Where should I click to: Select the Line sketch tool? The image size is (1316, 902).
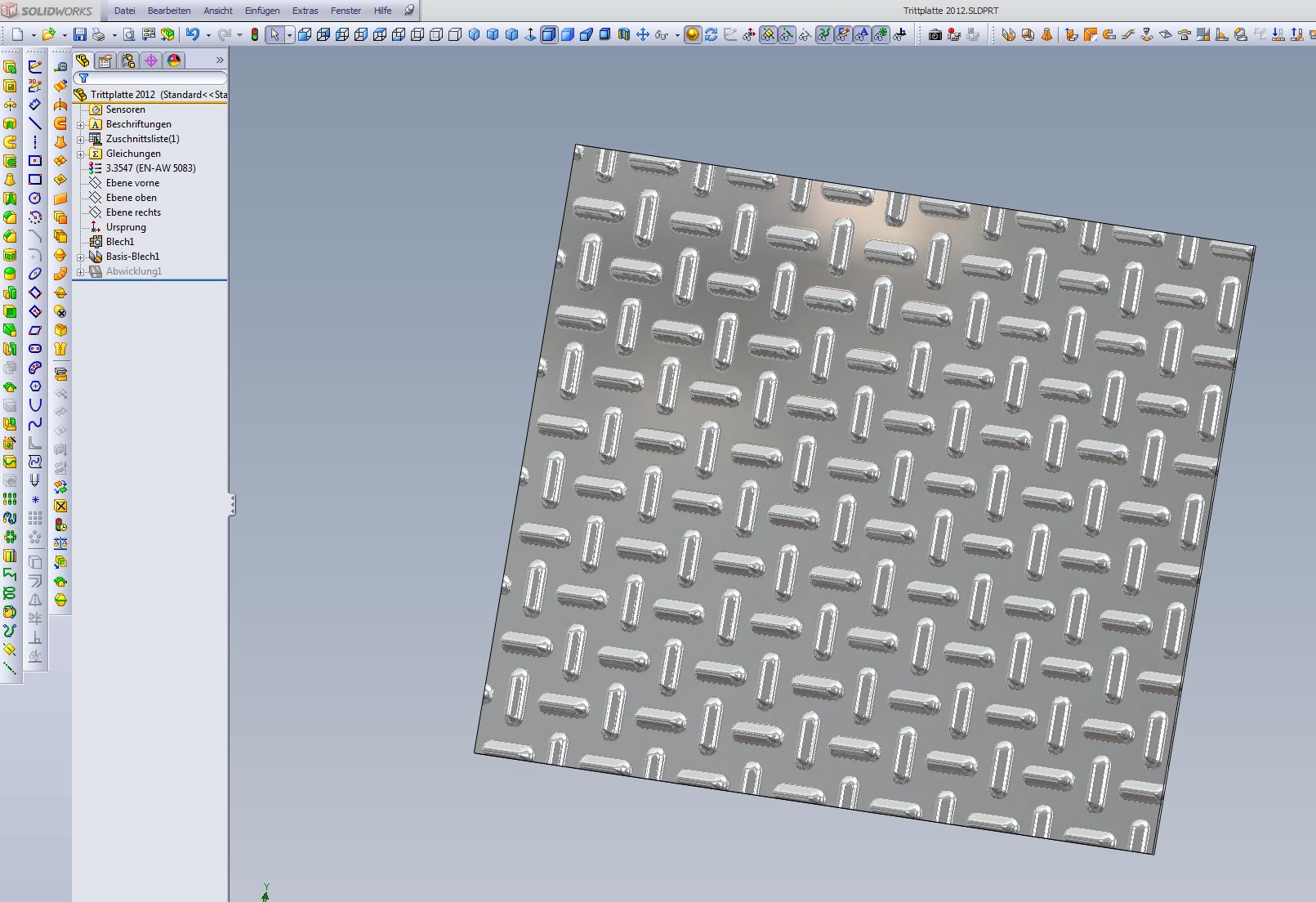coord(35,123)
